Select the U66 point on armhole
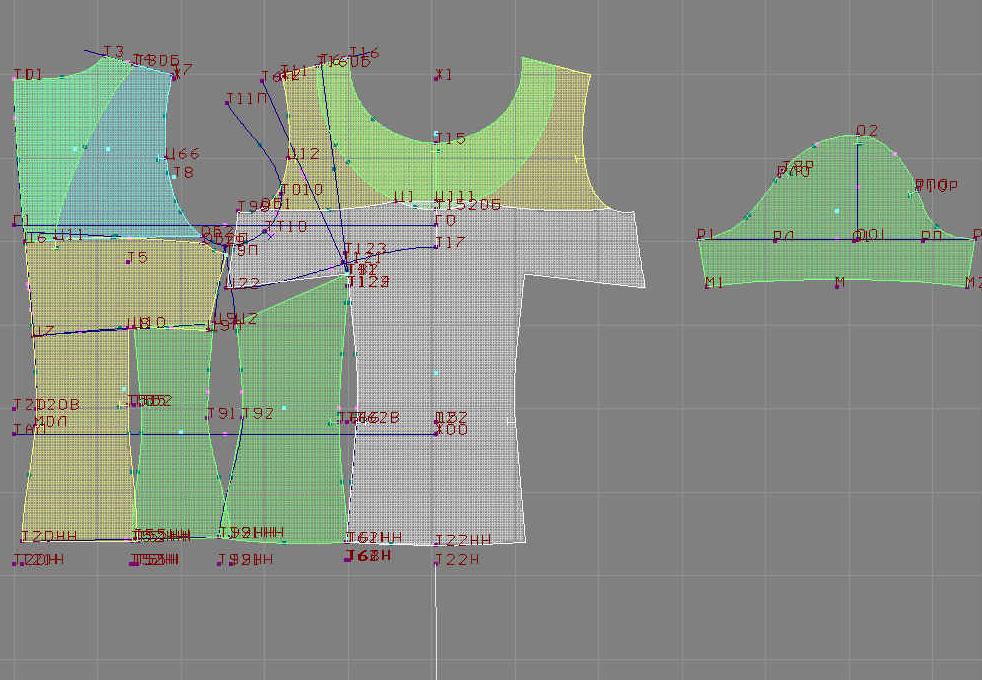The width and height of the screenshot is (982, 680). pos(182,153)
